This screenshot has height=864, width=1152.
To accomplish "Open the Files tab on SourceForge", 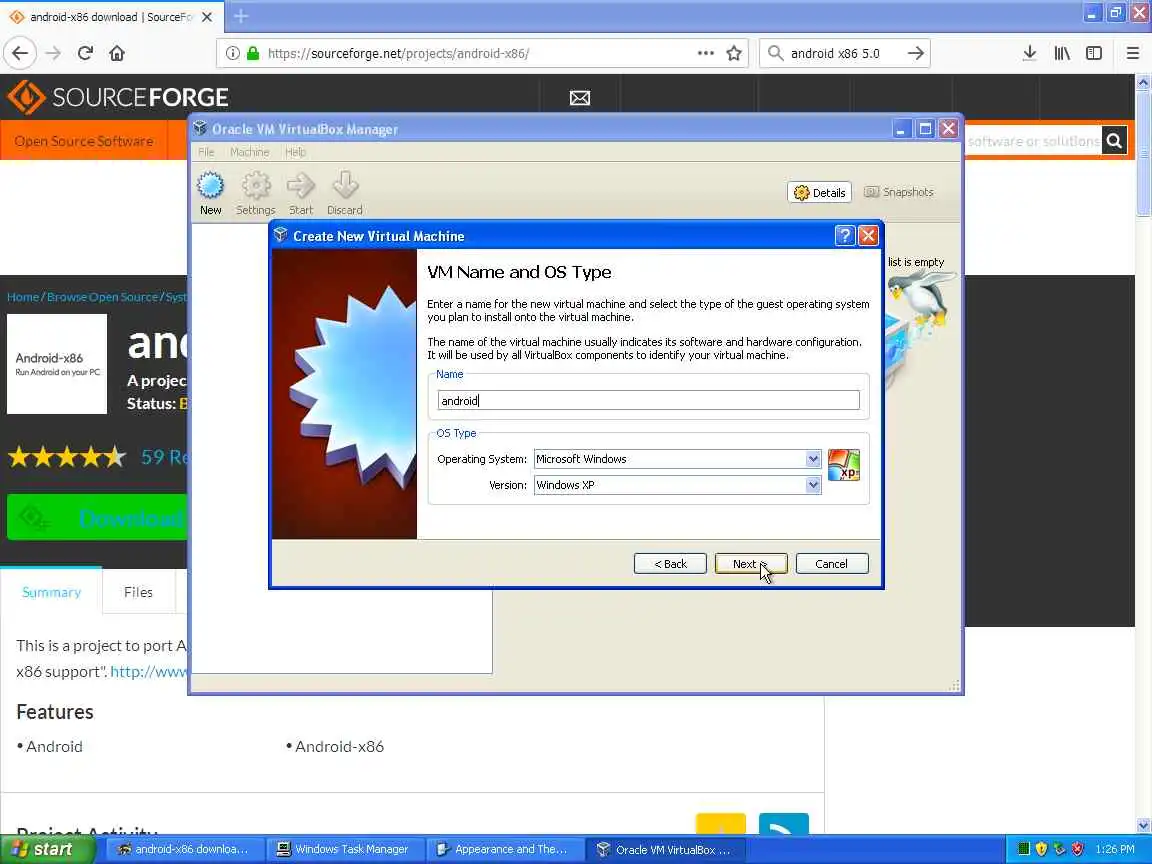I will [x=138, y=592].
